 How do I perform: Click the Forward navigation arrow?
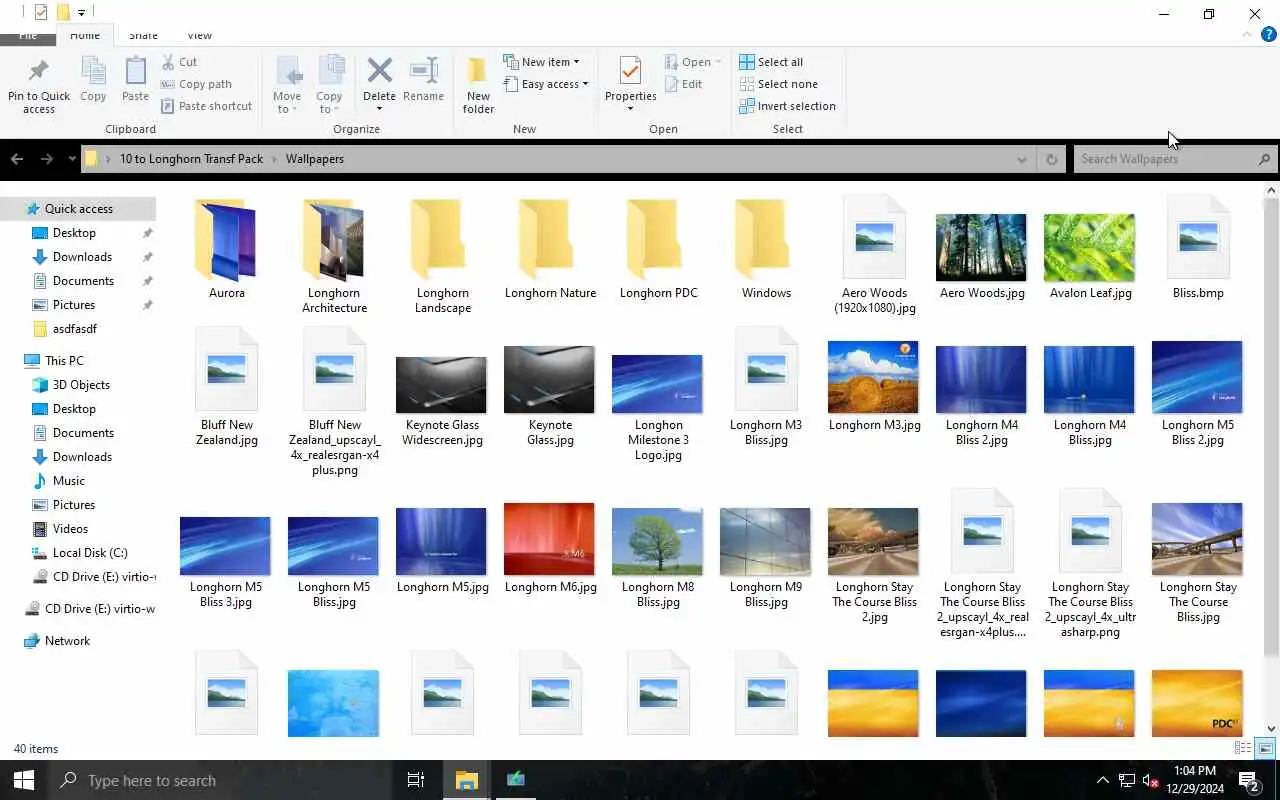tap(47, 159)
